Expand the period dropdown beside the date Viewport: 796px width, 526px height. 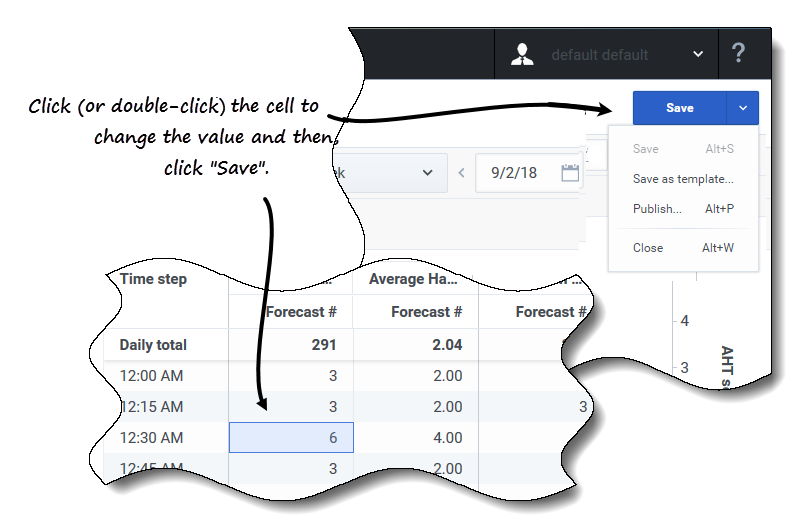tap(427, 173)
